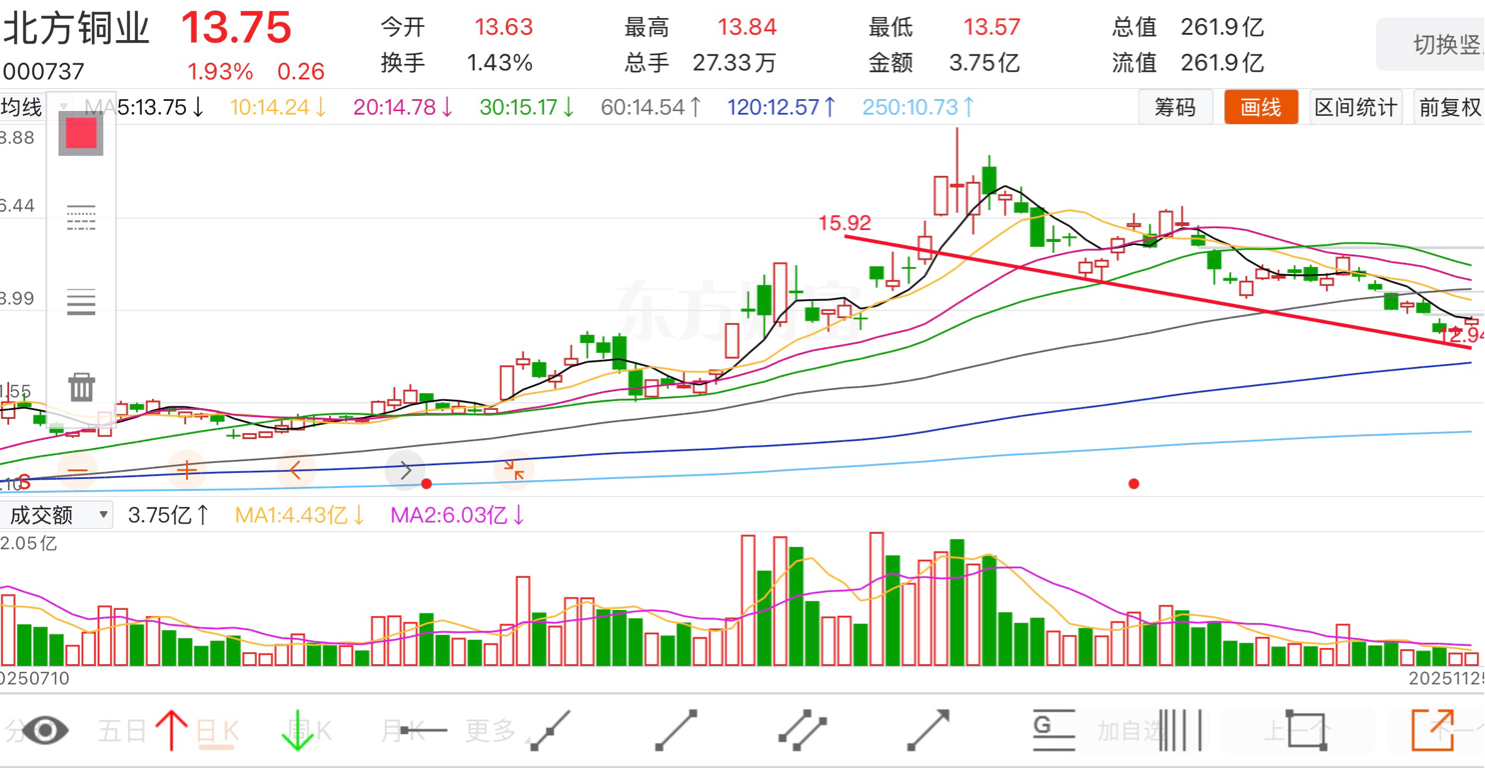Click the 总手 27.33万 volume value
Image resolution: width=1485 pixels, height=768 pixels.
tap(735, 63)
